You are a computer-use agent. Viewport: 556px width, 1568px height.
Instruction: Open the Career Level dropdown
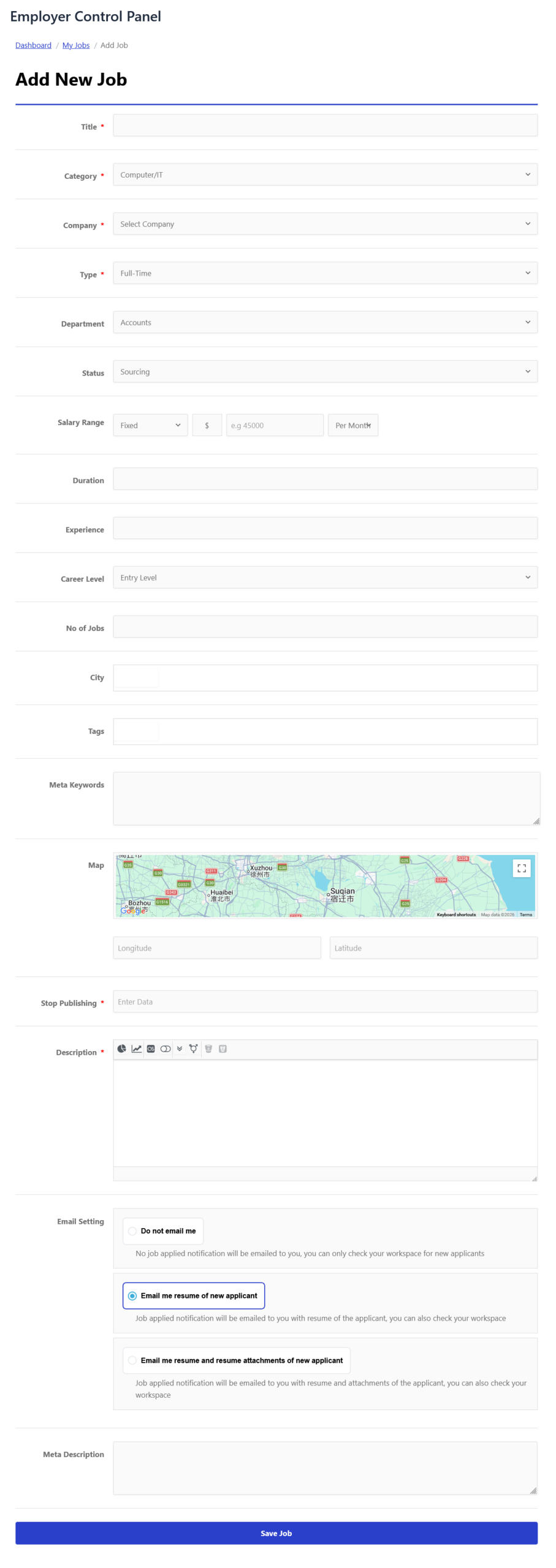tap(325, 578)
